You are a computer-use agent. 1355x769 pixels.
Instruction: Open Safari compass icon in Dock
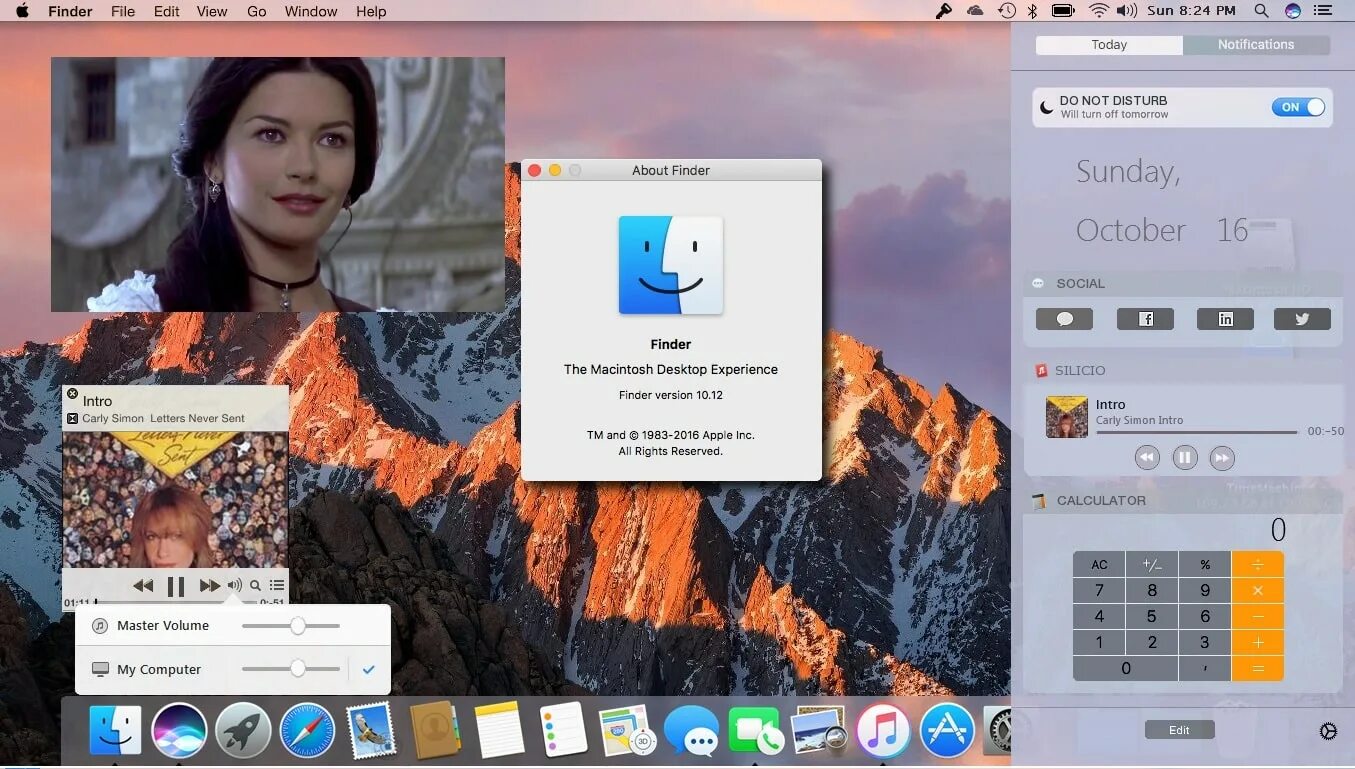click(306, 729)
